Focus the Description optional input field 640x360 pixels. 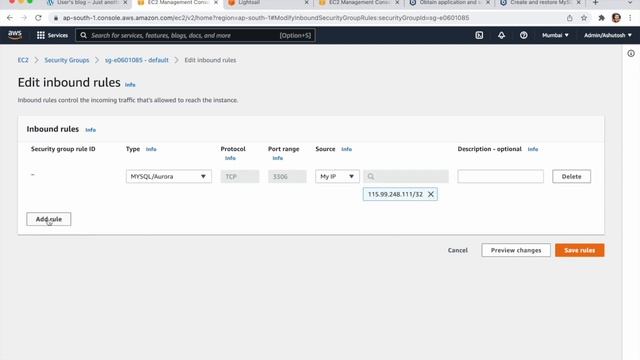[x=500, y=176]
